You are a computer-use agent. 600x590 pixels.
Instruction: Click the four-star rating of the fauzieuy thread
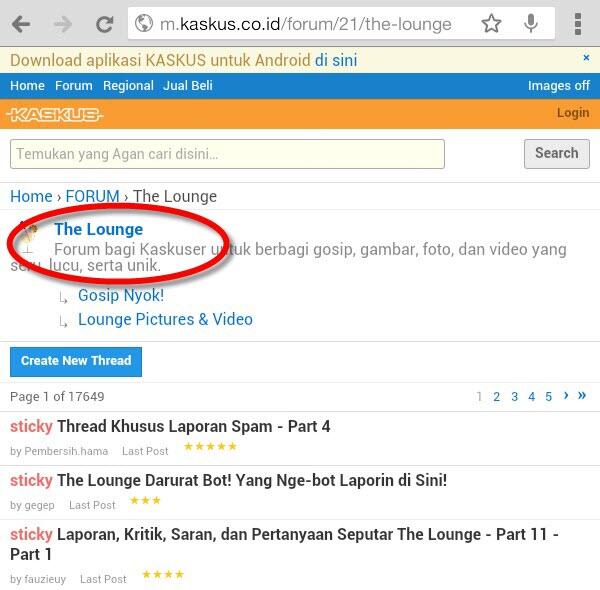click(163, 574)
